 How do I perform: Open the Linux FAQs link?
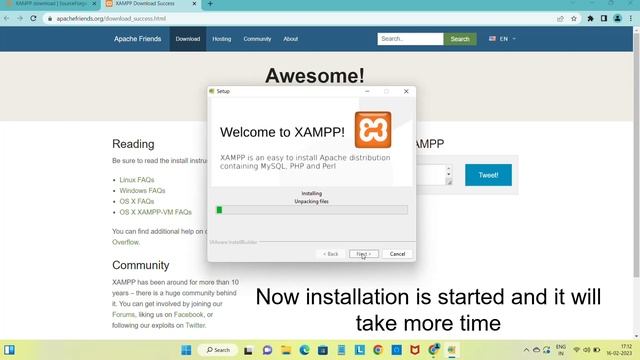coord(137,180)
